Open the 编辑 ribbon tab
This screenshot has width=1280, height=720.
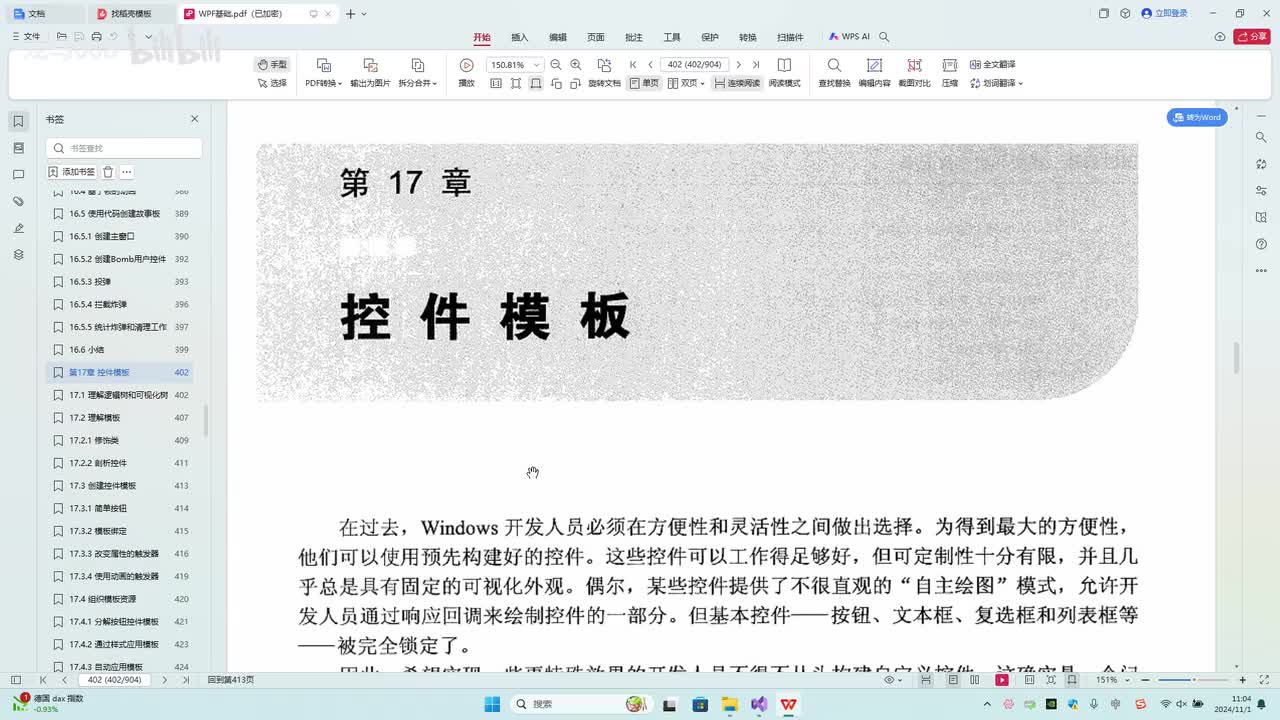pos(558,37)
